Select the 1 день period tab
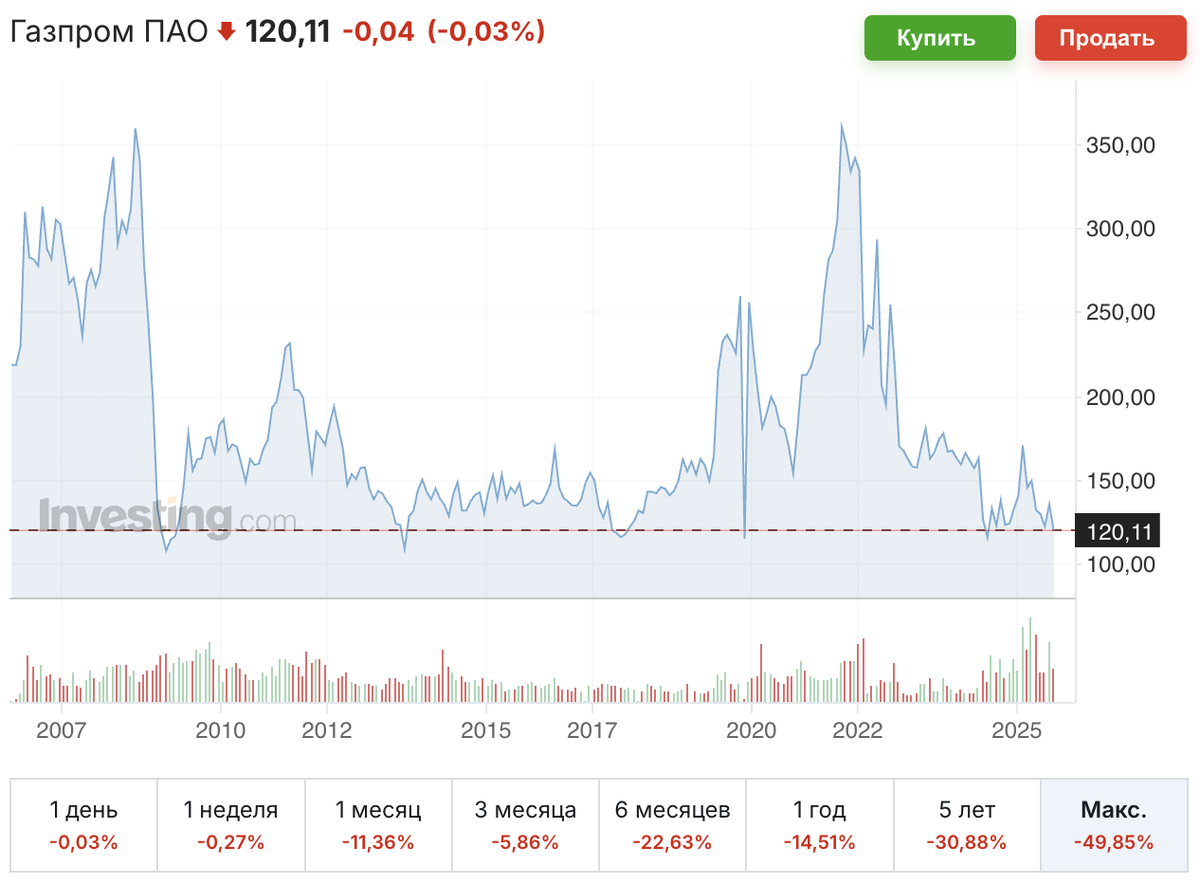This screenshot has height=884, width=1200. 84,824
